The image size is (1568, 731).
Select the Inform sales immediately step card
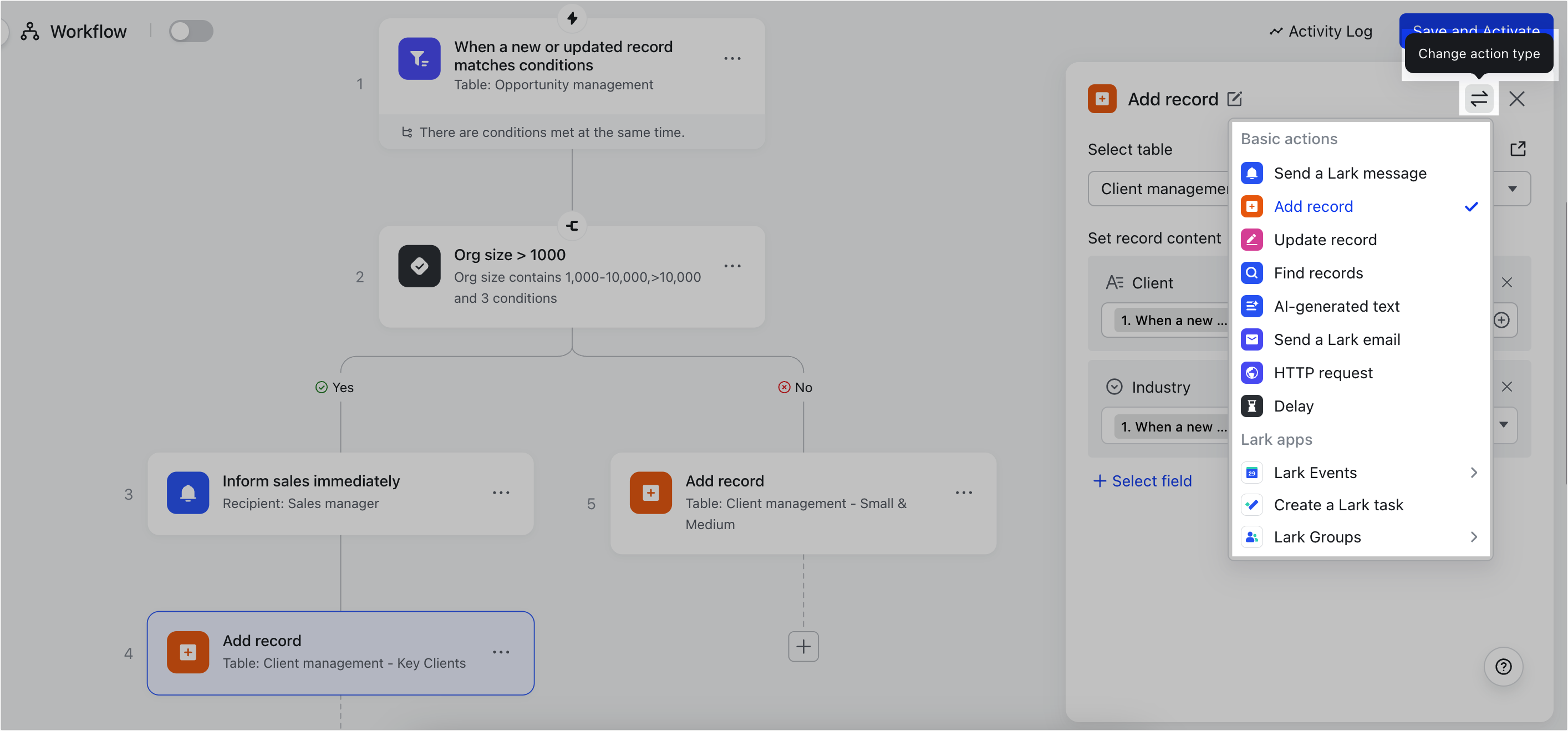pyautogui.click(x=340, y=494)
